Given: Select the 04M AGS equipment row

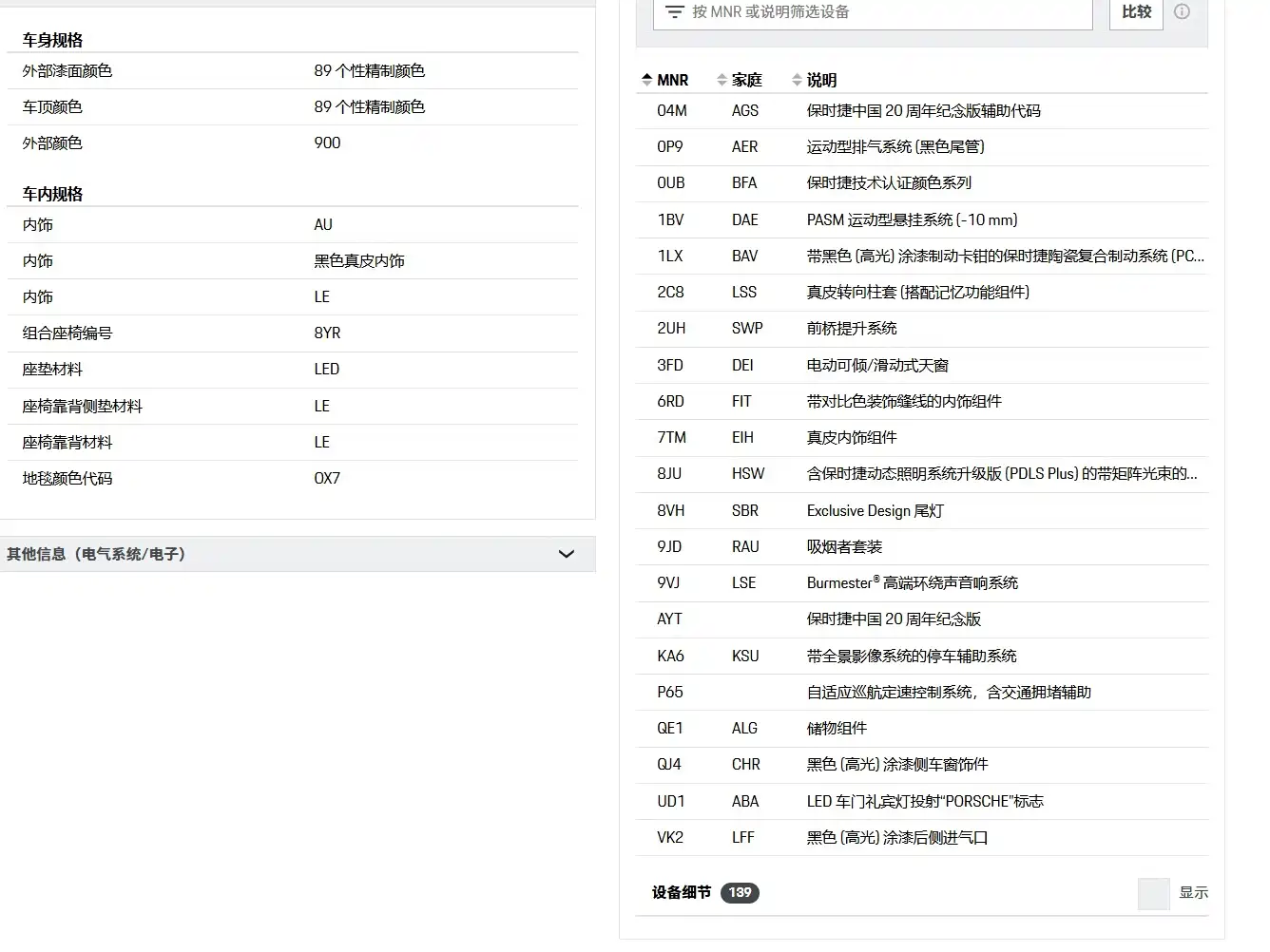Looking at the screenshot, I should point(922,111).
